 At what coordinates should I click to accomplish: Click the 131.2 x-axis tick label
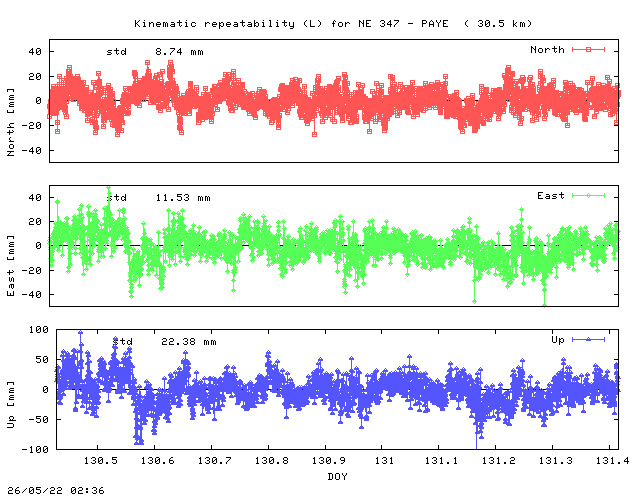point(499,461)
